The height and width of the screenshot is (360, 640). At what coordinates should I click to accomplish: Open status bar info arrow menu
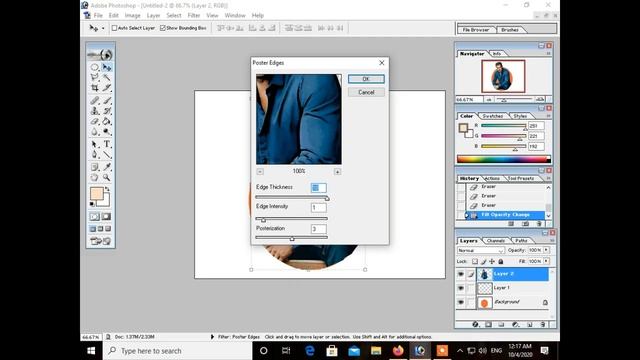[x=212, y=337]
